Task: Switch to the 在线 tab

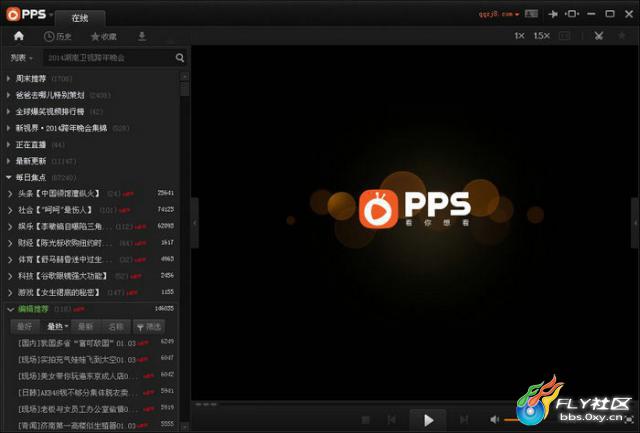Action: [x=80, y=18]
